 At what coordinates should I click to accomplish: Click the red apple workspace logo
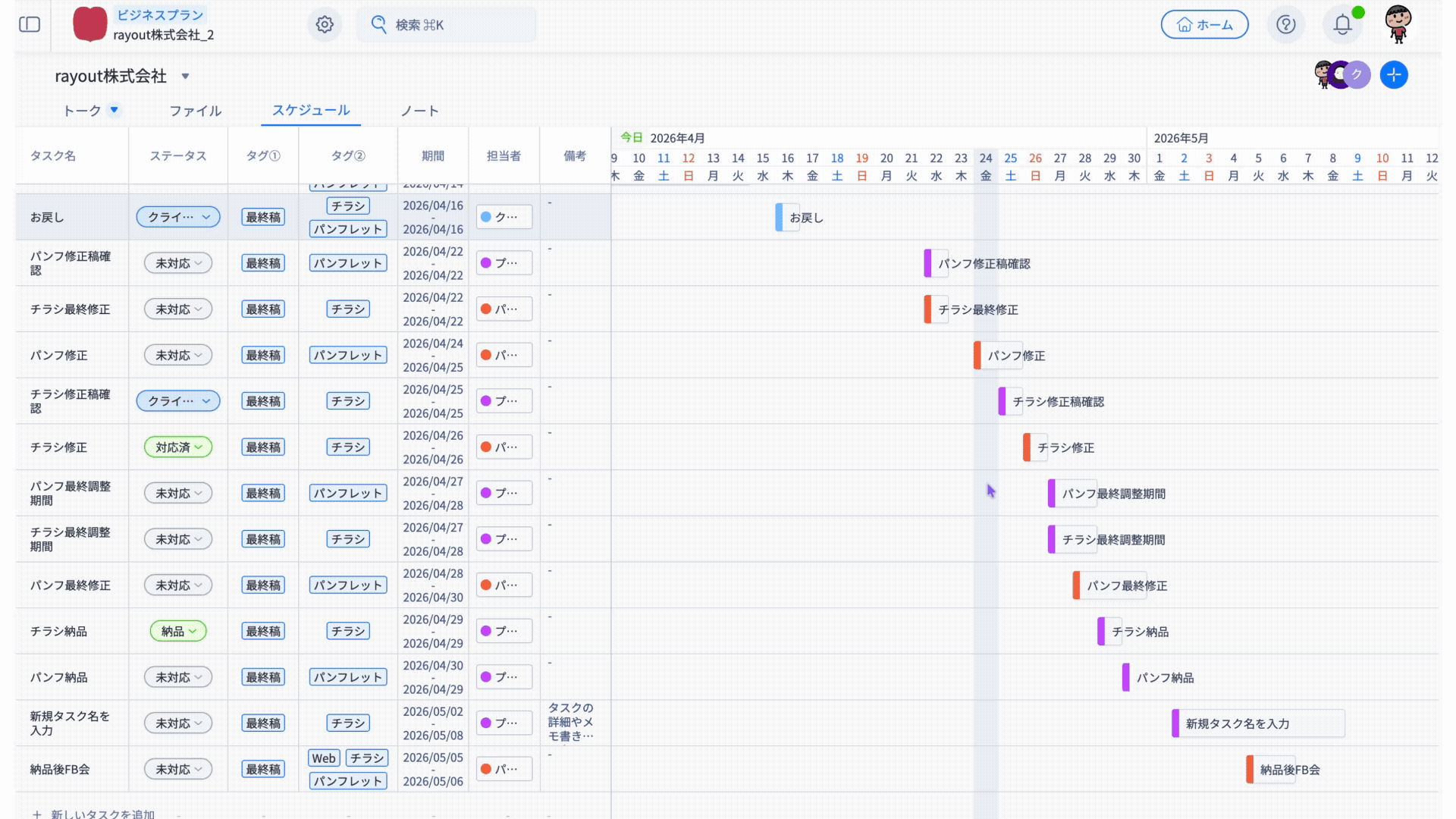89,24
